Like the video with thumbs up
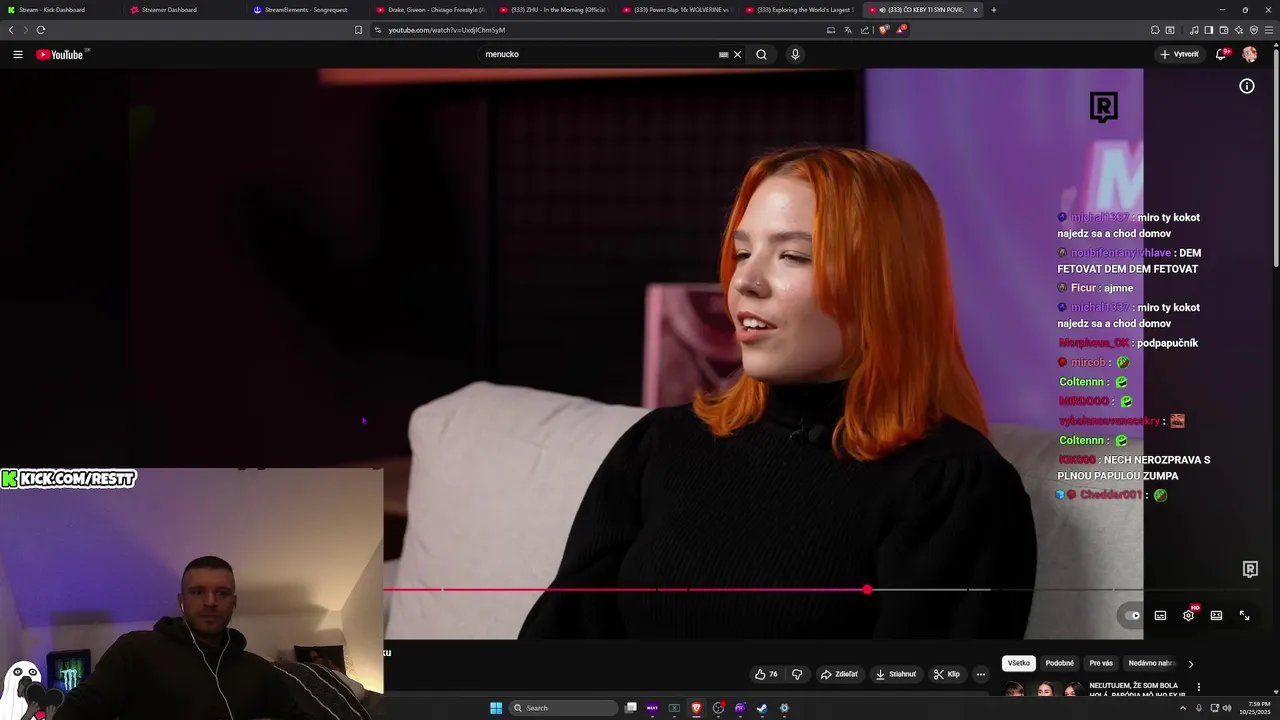The width and height of the screenshot is (1280, 720). [x=766, y=674]
